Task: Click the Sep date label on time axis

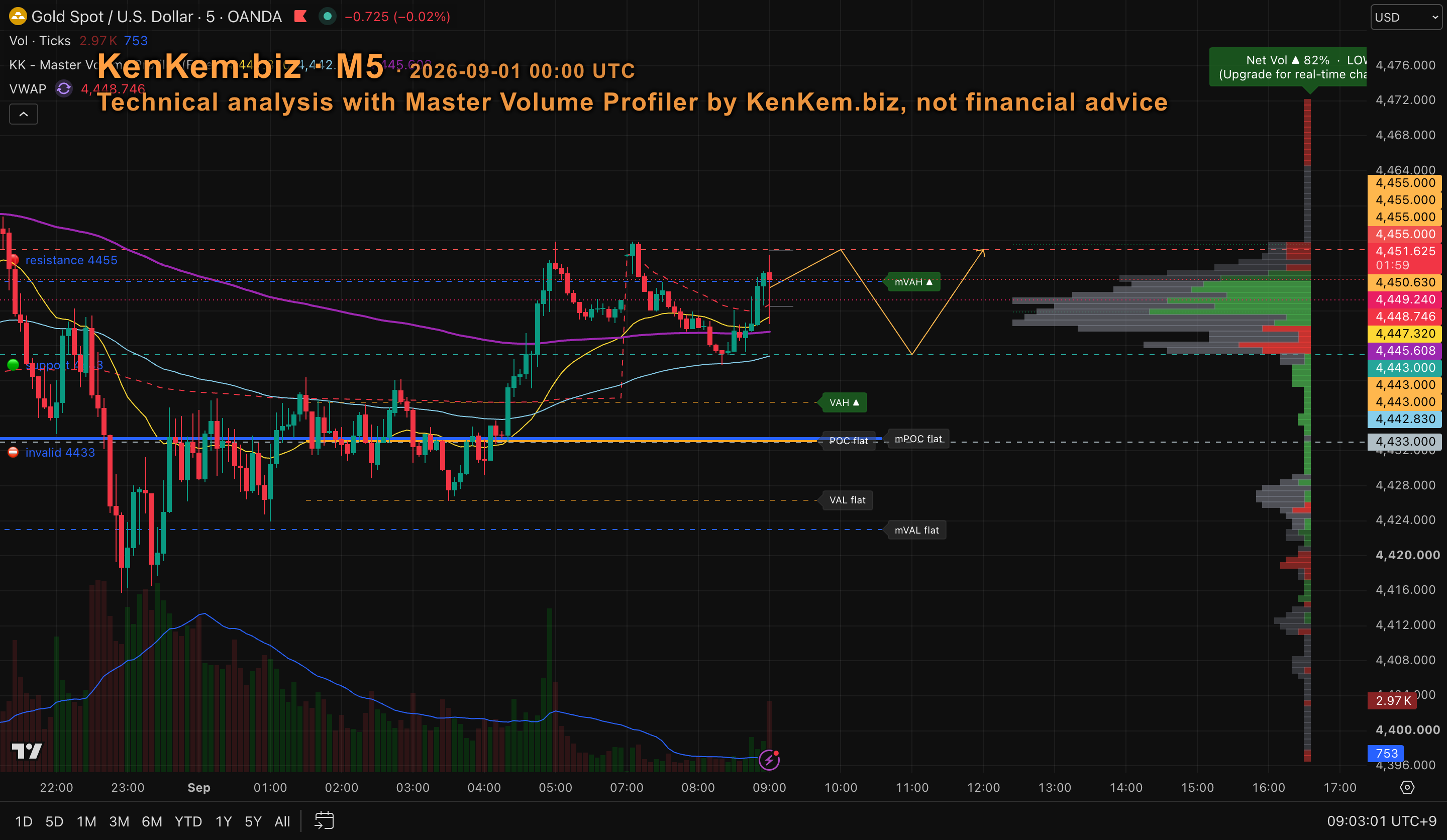Action: pyautogui.click(x=198, y=788)
